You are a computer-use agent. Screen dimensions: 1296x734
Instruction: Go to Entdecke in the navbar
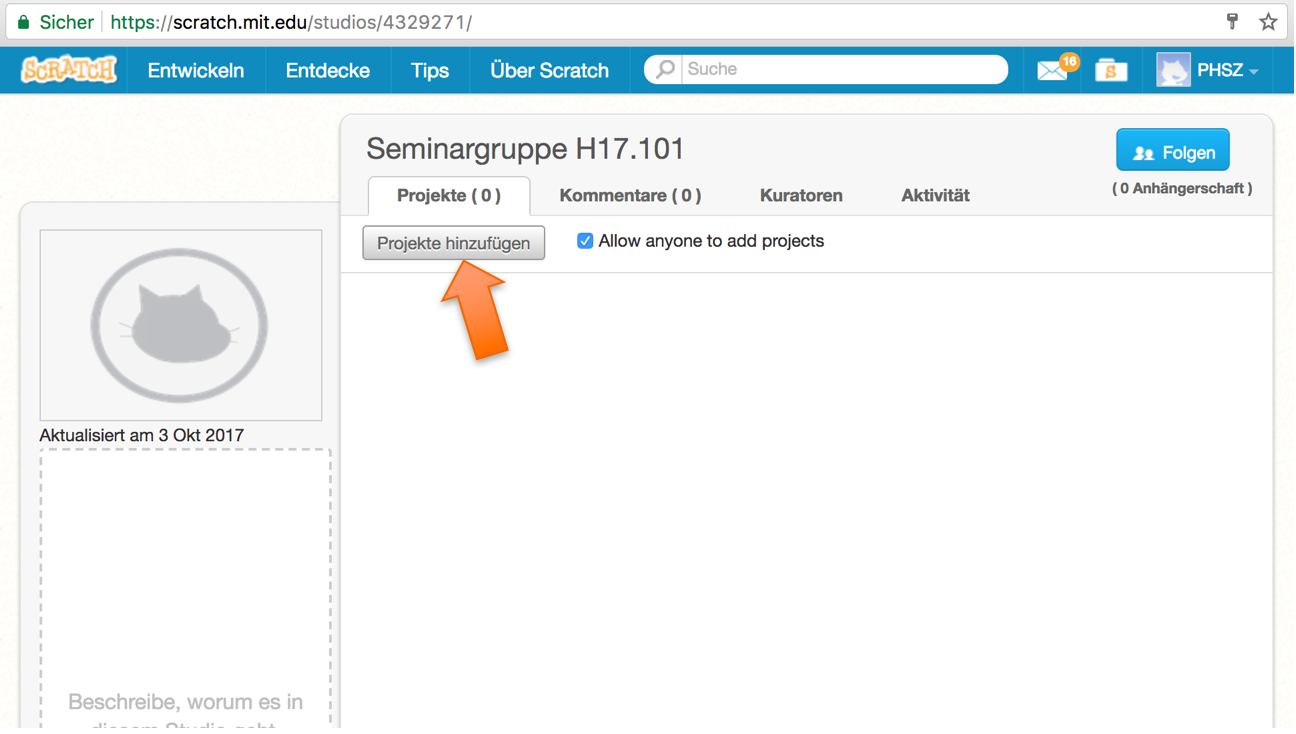click(x=327, y=71)
